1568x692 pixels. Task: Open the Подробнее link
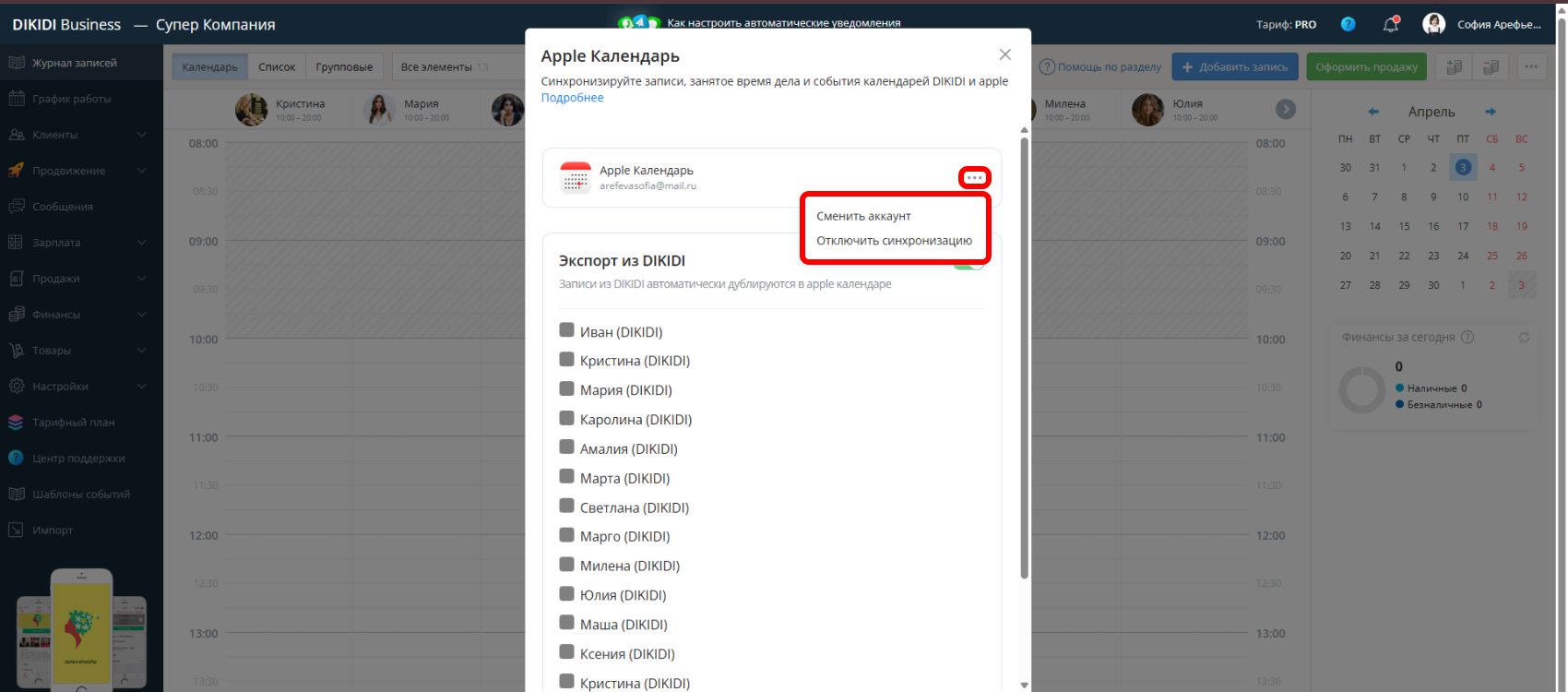pos(572,98)
